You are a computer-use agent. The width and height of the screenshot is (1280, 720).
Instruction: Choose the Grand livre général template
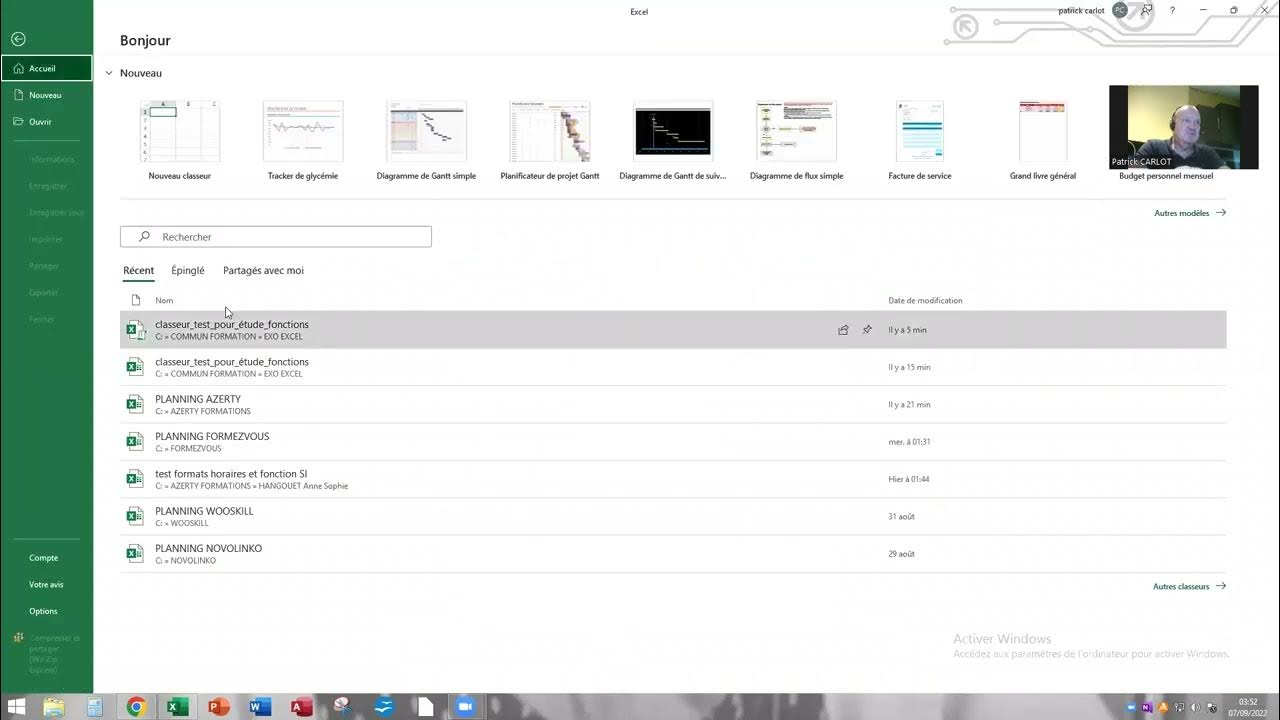pos(1043,140)
